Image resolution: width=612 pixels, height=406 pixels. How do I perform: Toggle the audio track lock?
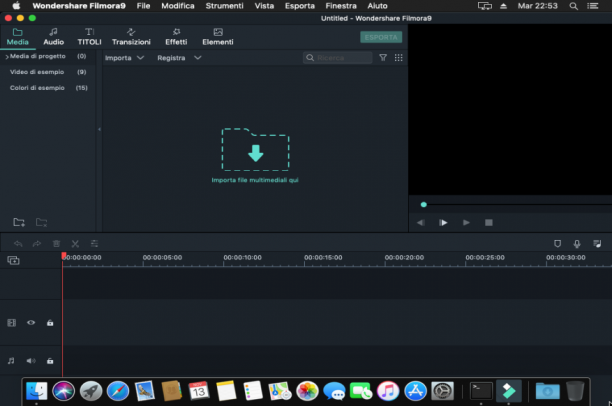point(50,361)
